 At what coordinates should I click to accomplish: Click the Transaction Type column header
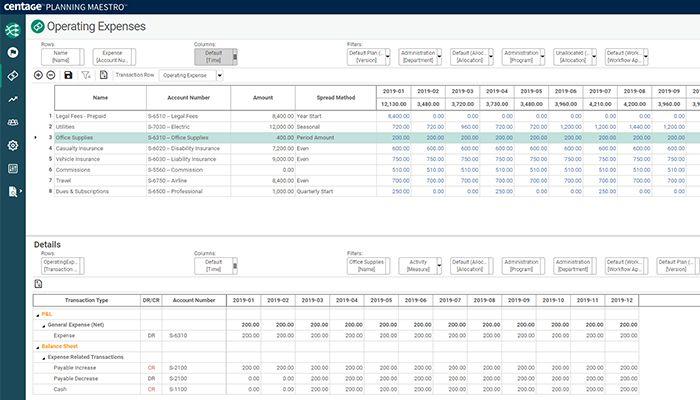[87, 300]
